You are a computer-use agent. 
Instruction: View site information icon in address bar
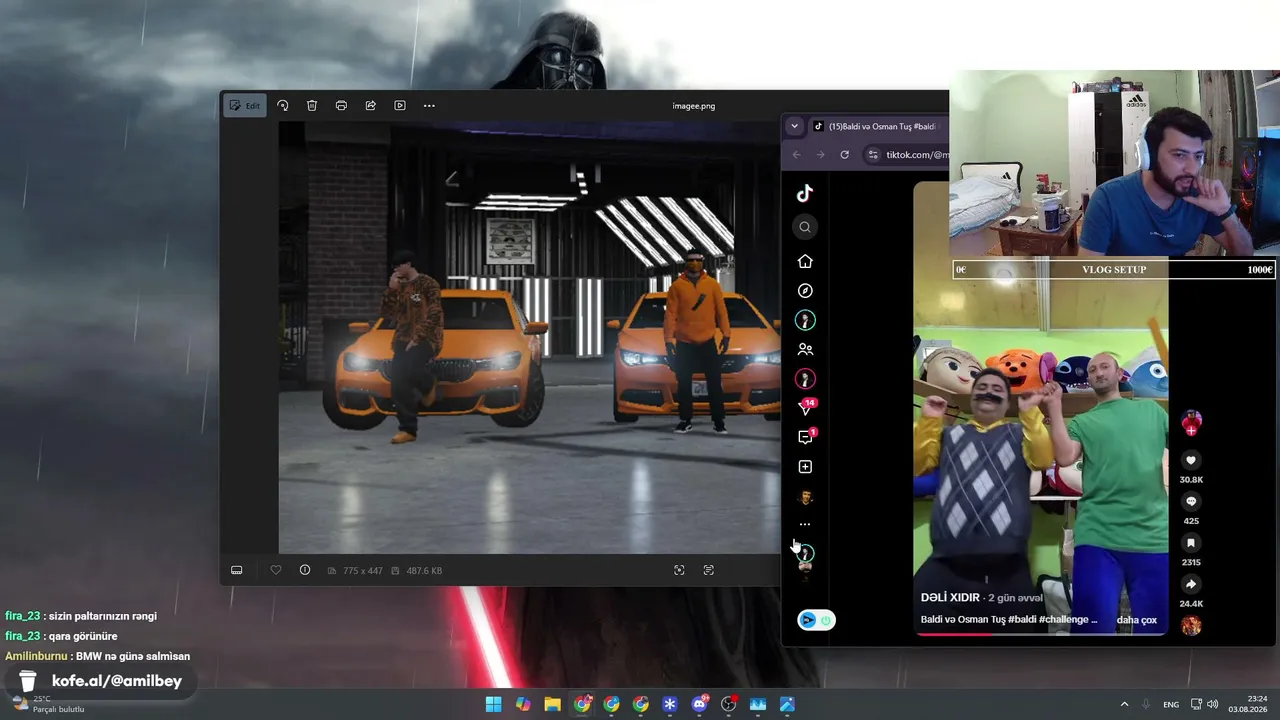873,155
